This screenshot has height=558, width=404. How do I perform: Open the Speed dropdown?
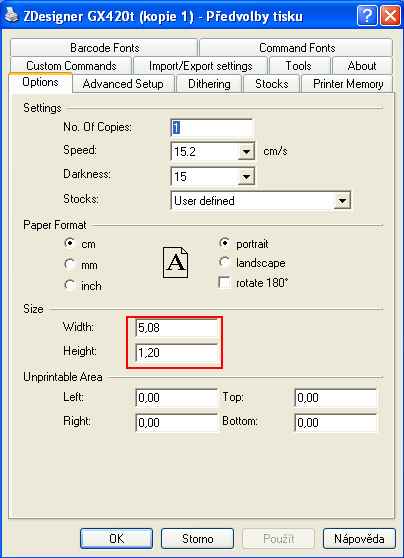(246, 152)
